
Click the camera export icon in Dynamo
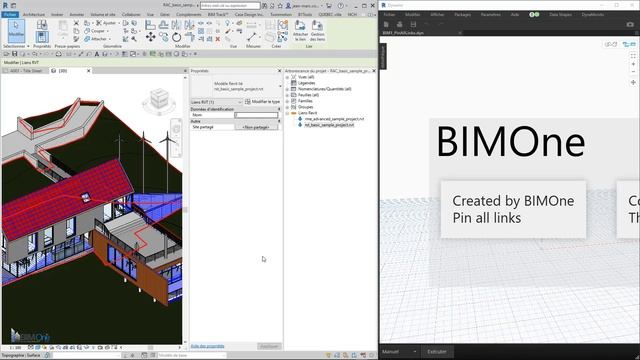pyautogui.click(x=630, y=24)
